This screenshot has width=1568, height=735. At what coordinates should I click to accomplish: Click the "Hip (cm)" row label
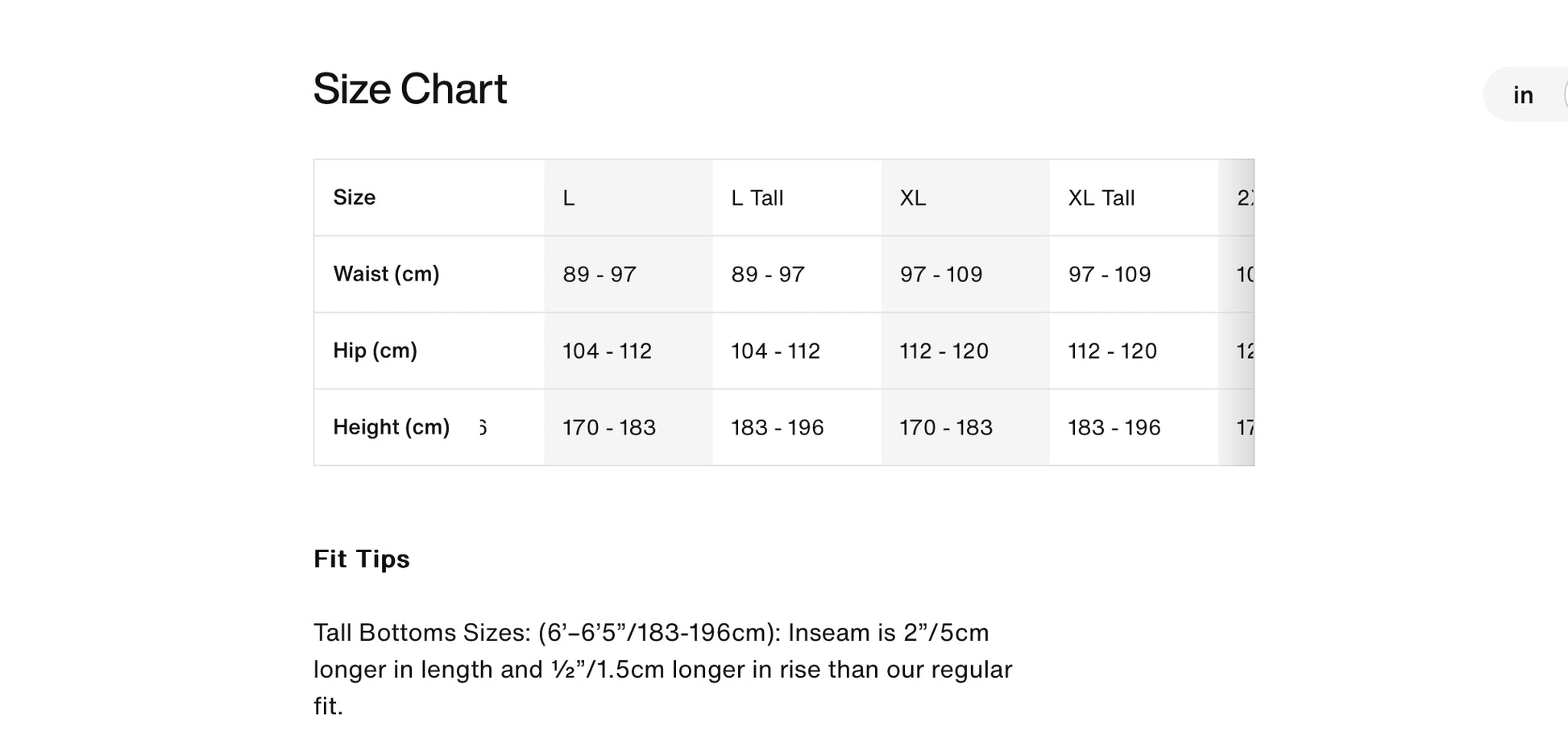point(375,351)
